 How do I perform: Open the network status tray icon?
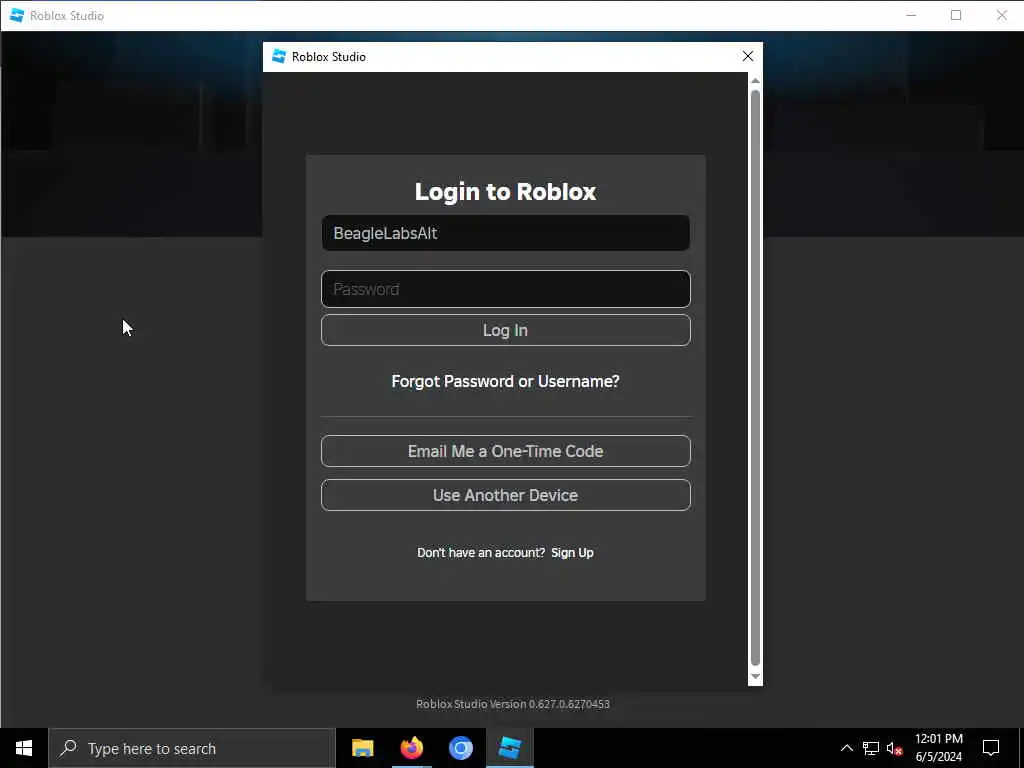(x=871, y=748)
